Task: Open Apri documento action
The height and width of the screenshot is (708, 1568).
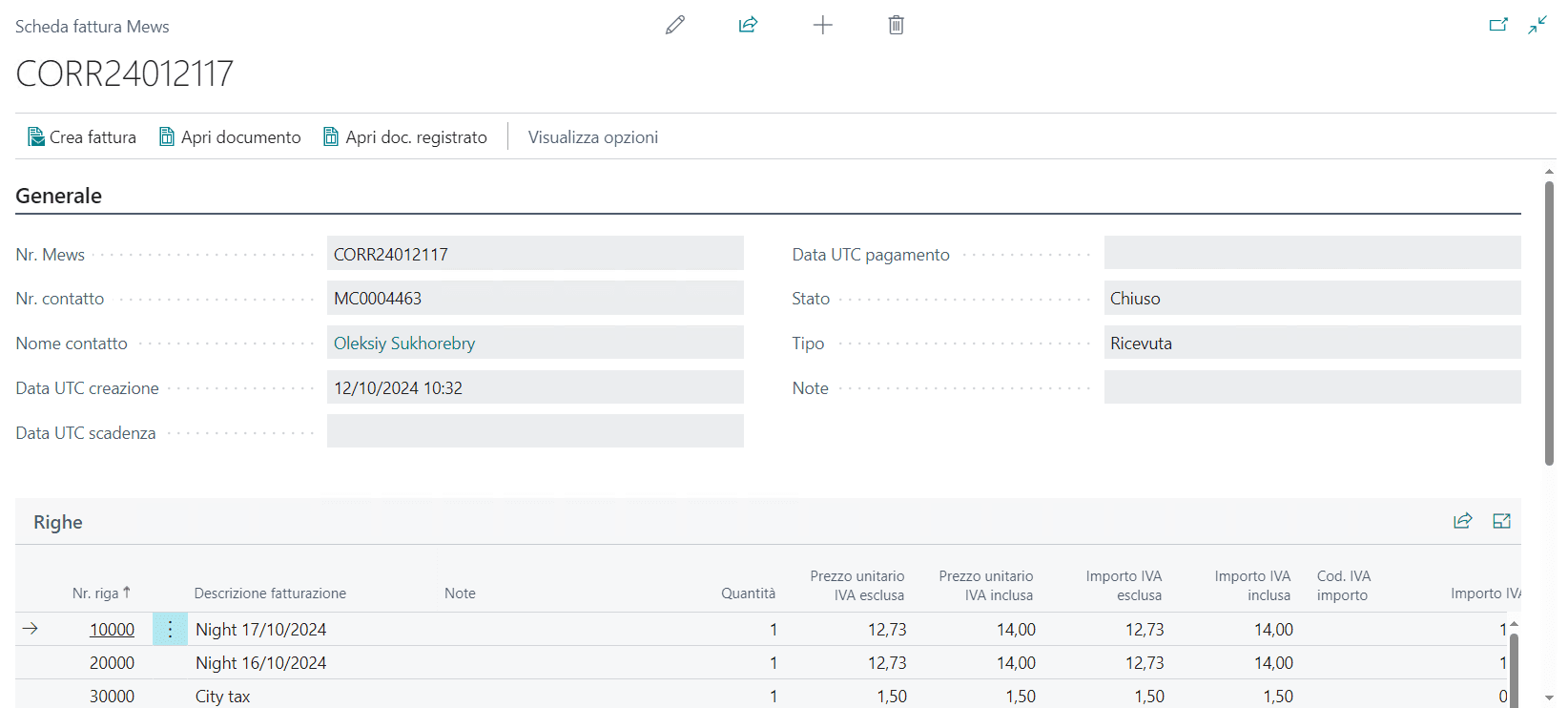Action: pos(230,137)
